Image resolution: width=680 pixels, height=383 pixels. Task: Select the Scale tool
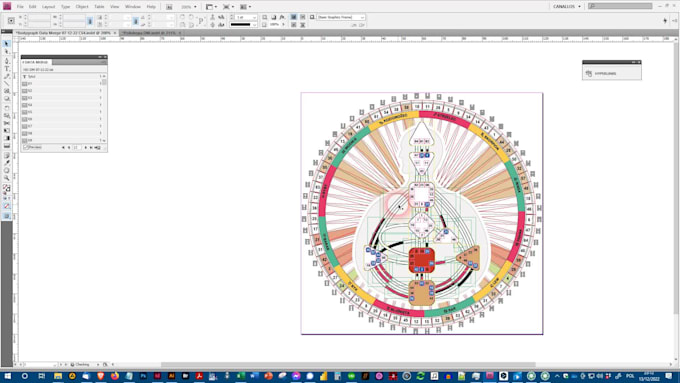[x=7, y=115]
